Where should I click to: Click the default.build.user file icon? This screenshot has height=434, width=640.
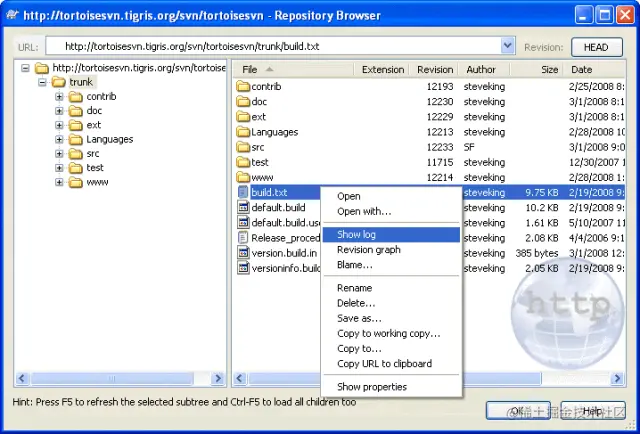click(243, 223)
